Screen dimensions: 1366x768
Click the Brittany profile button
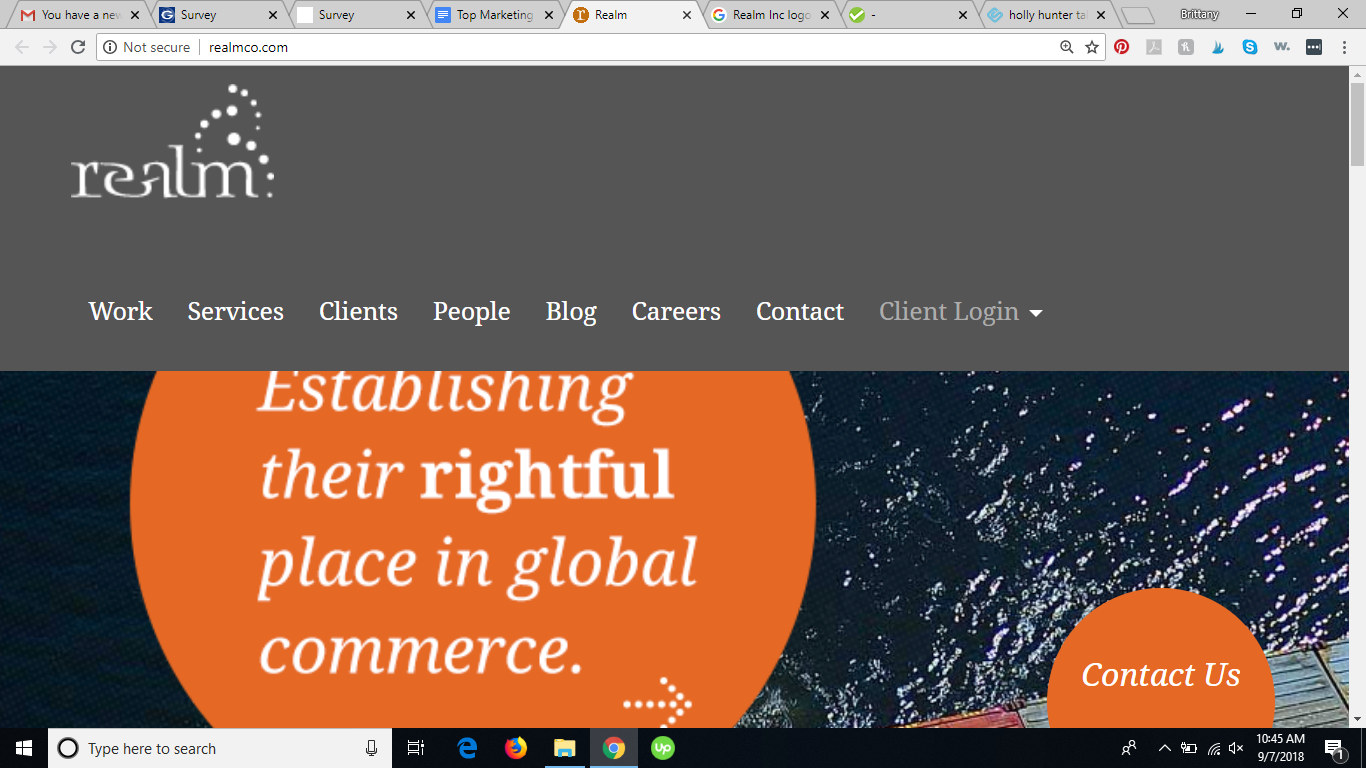[1200, 14]
